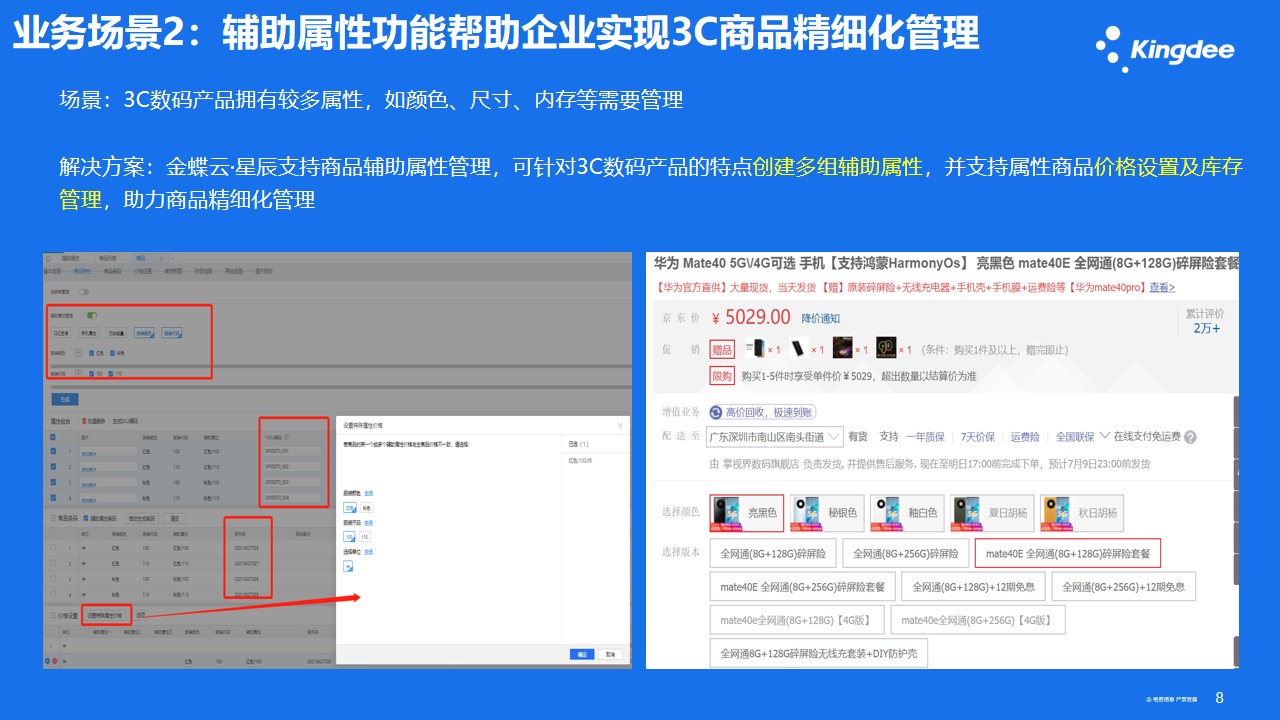Click the SKU field SP00070_003
Image resolution: width=1280 pixels, height=720 pixels.
291,482
